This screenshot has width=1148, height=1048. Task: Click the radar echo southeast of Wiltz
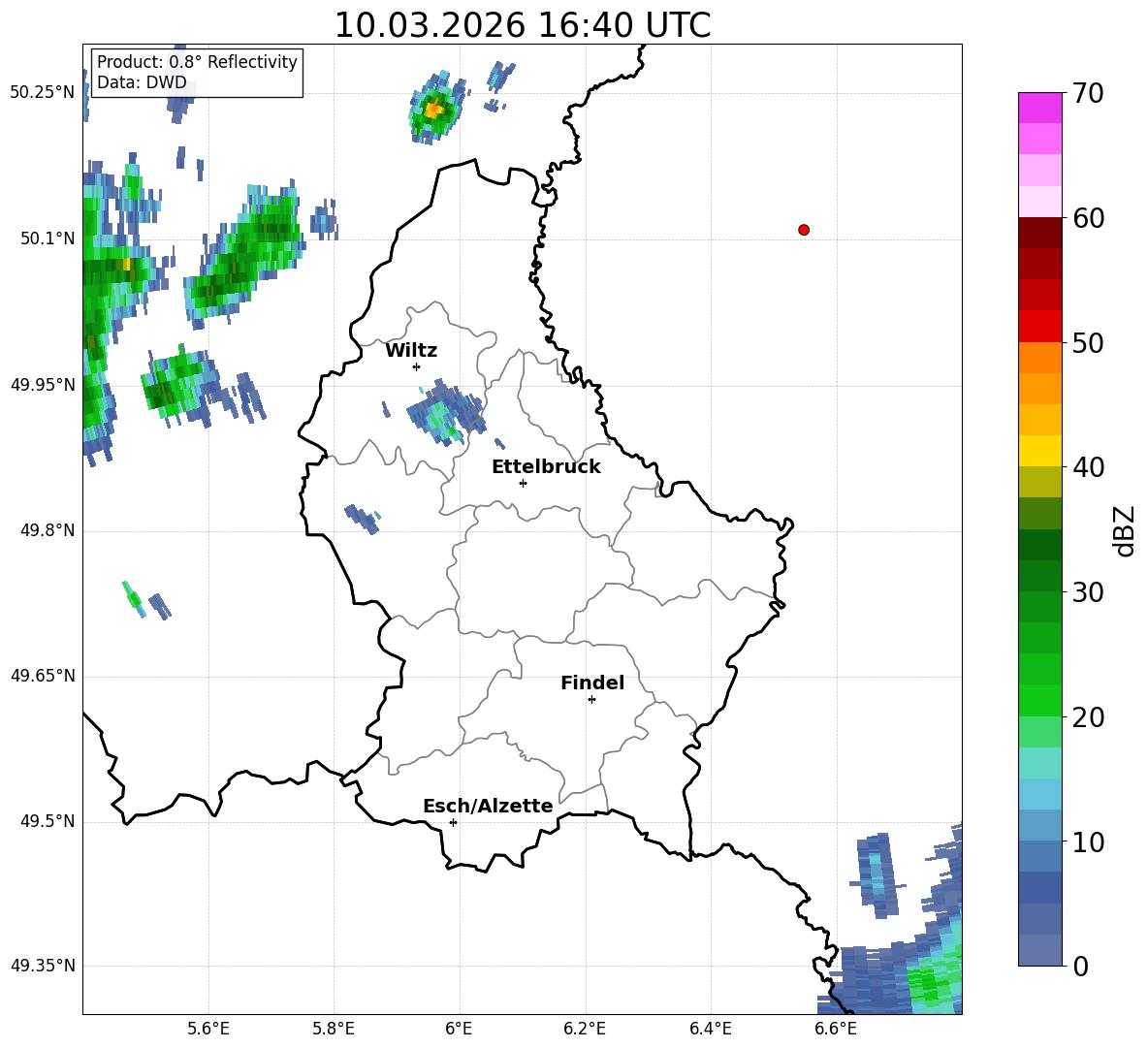tap(445, 412)
